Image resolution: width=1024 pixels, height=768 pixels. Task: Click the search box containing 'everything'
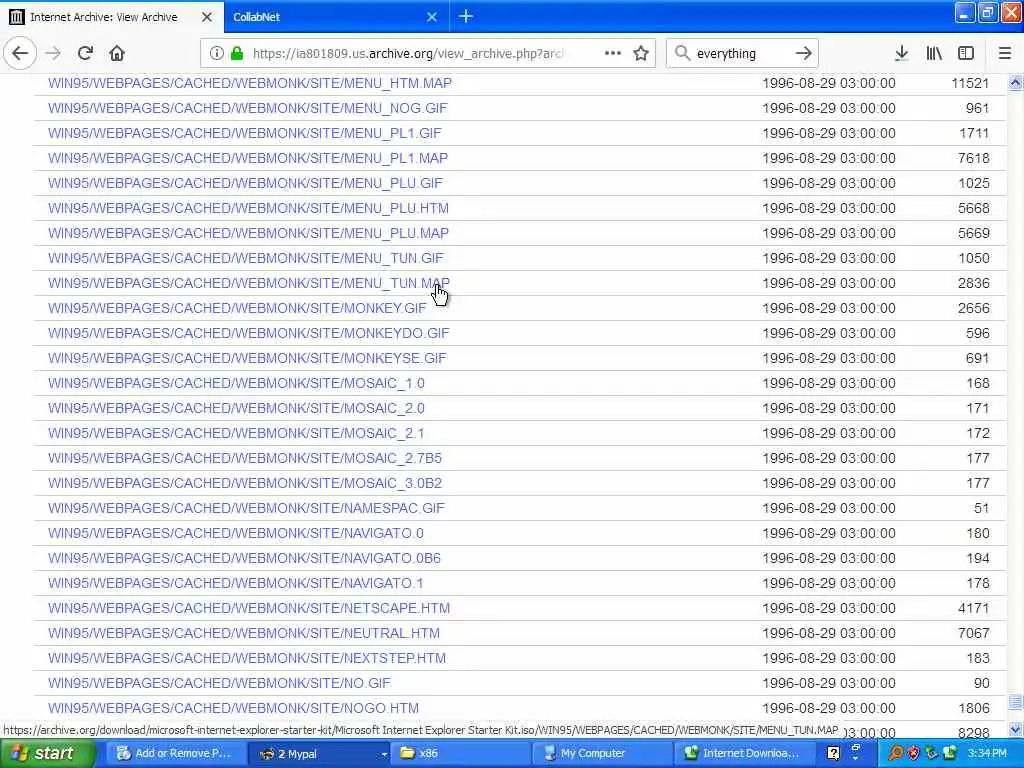741,54
